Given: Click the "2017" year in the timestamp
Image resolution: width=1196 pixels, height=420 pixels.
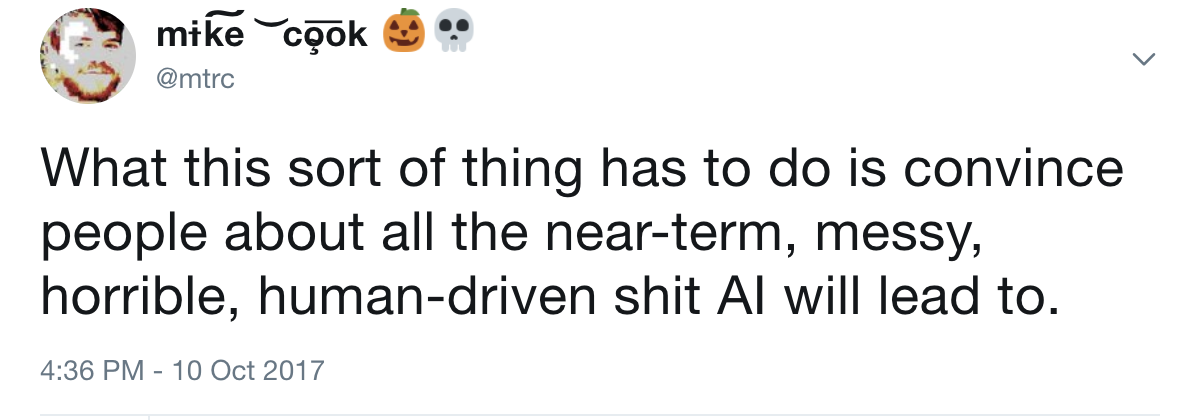Looking at the screenshot, I should point(294,371).
